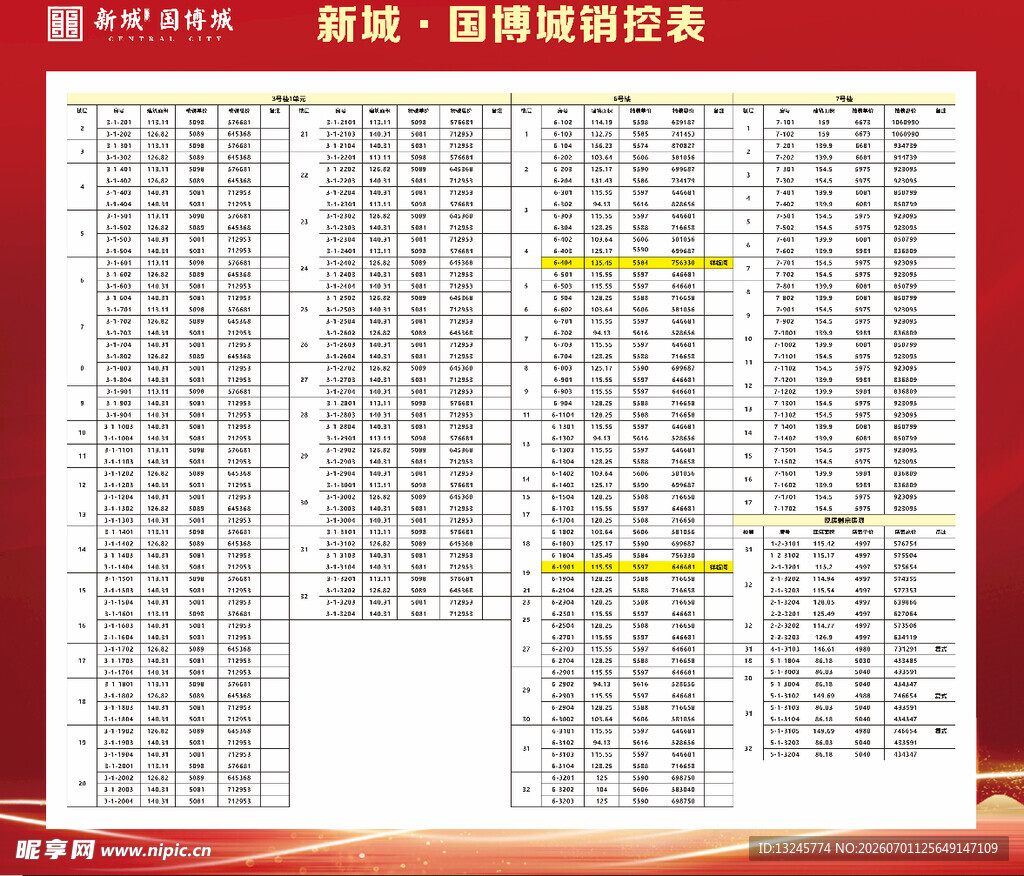Click room number cell 6-1803
This screenshot has height=876, width=1024.
(563, 543)
